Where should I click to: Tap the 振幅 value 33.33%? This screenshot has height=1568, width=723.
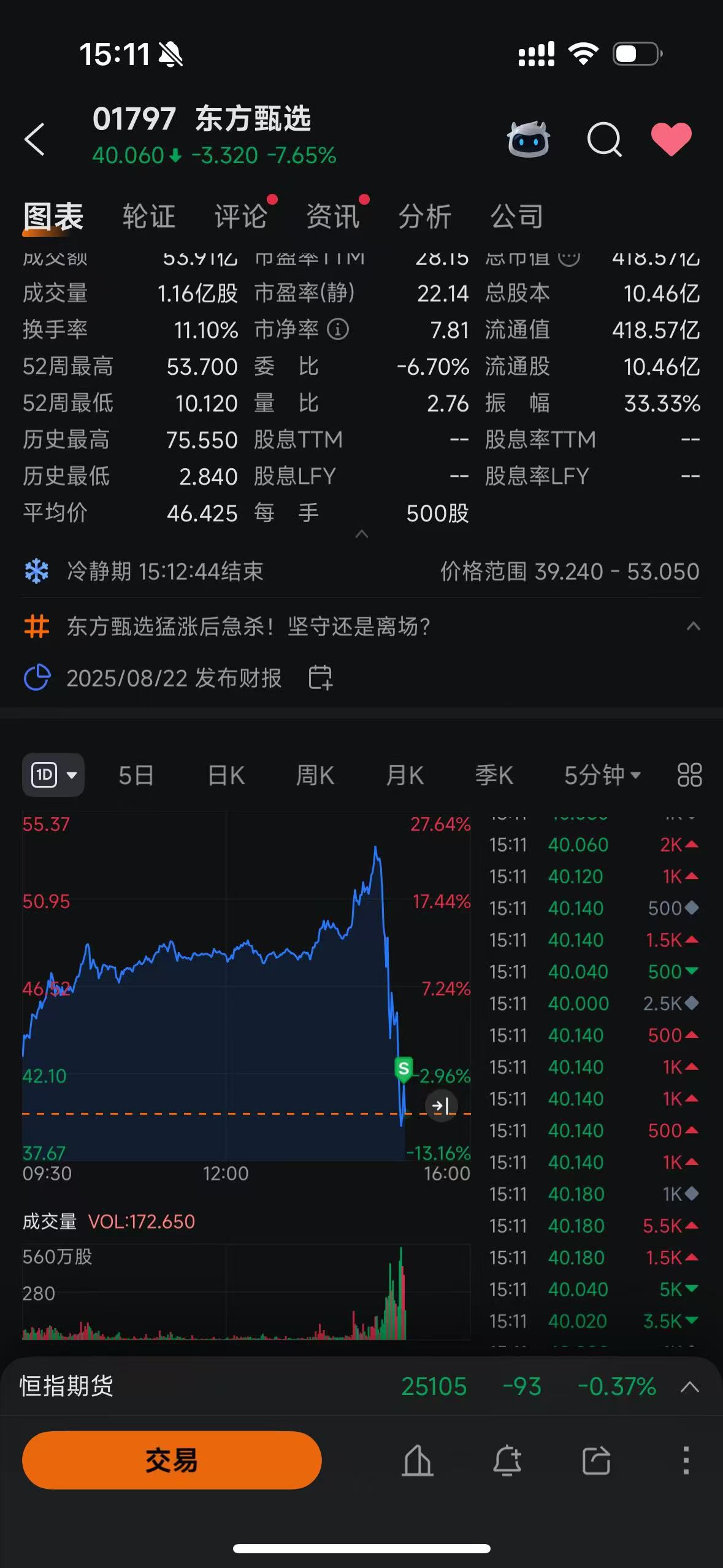(x=662, y=403)
